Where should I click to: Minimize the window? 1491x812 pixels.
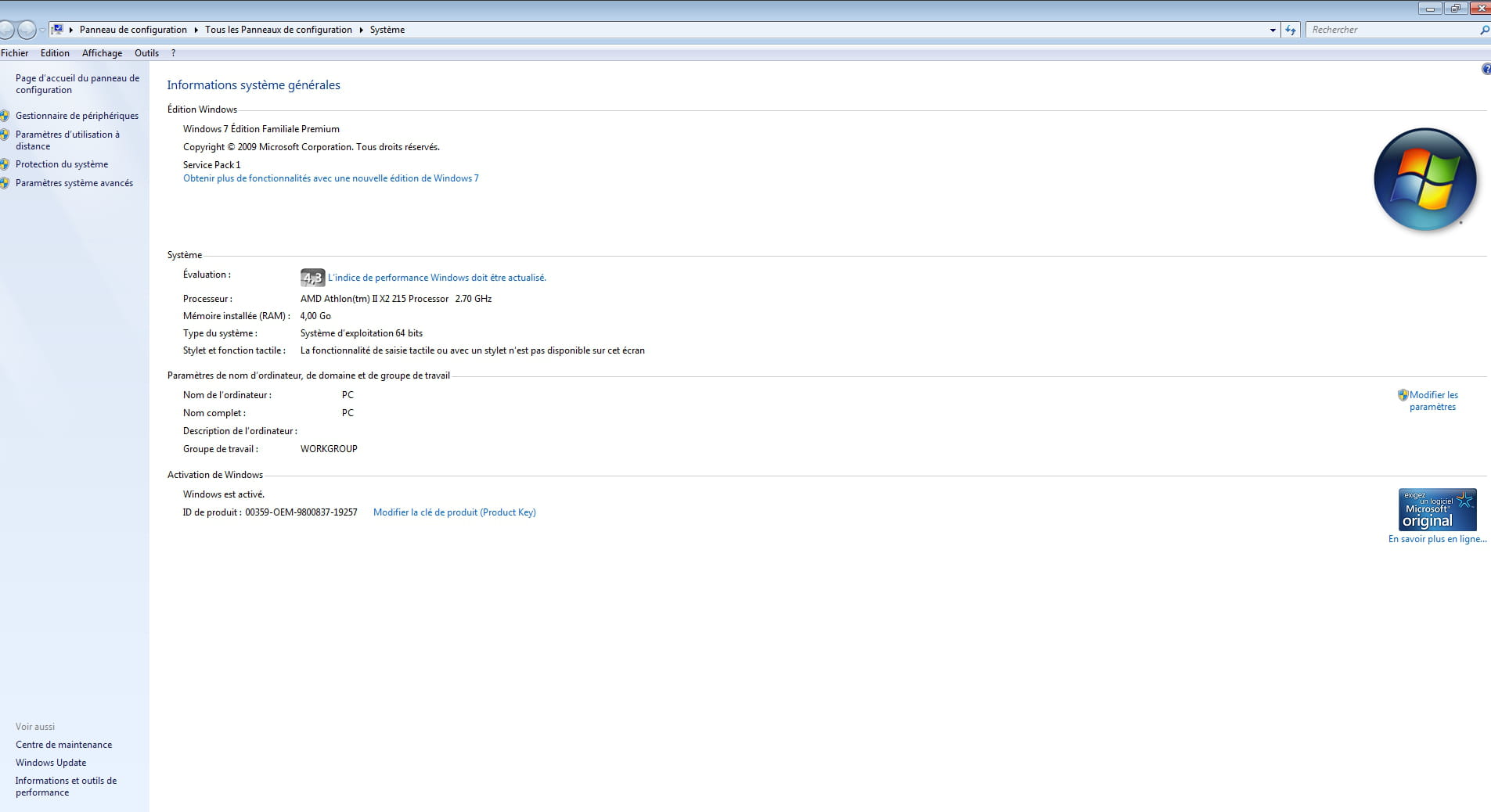click(1430, 9)
